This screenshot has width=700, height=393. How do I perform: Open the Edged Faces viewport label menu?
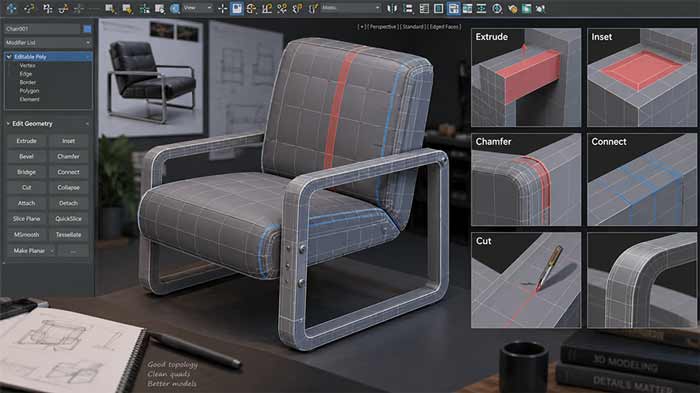(444, 27)
